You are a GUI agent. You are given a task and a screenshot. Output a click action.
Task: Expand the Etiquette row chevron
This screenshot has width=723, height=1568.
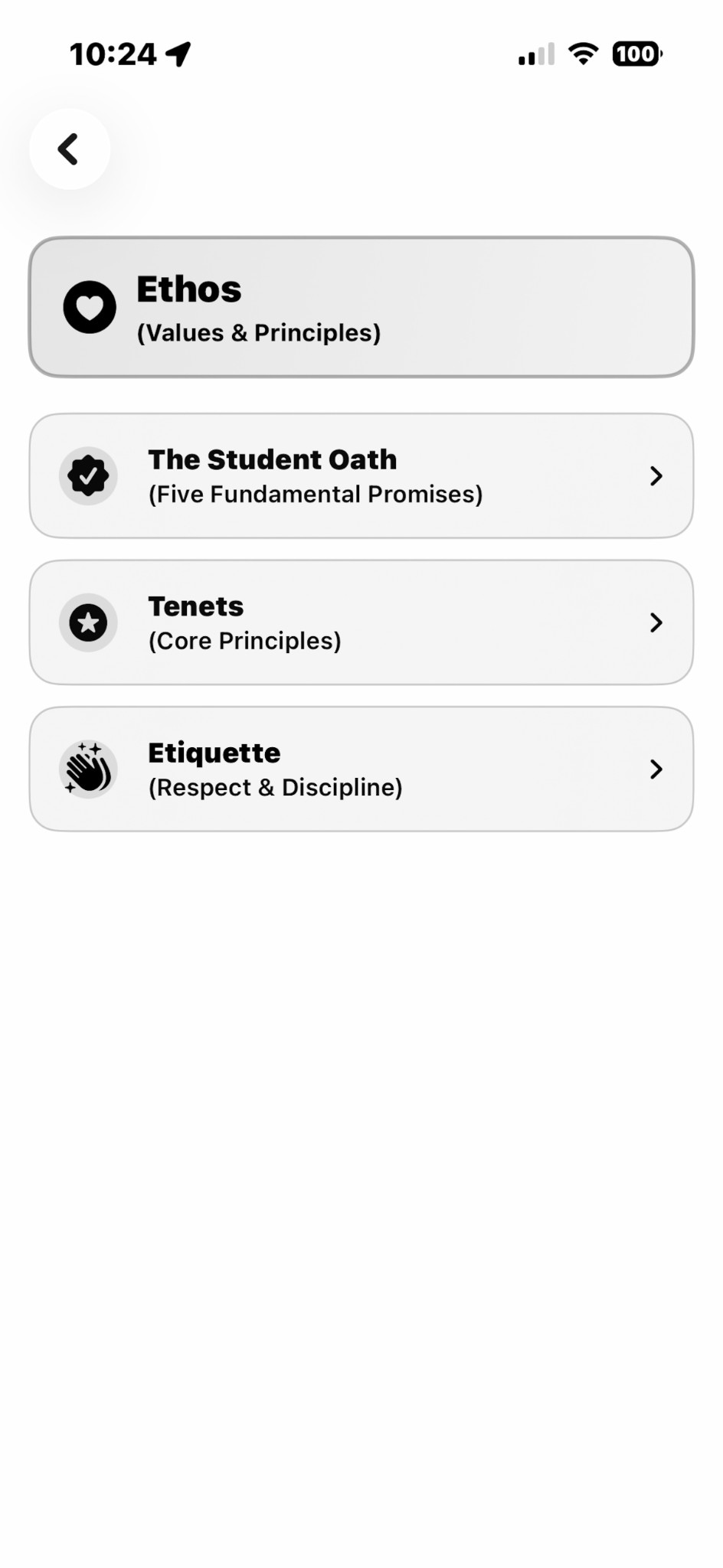656,769
